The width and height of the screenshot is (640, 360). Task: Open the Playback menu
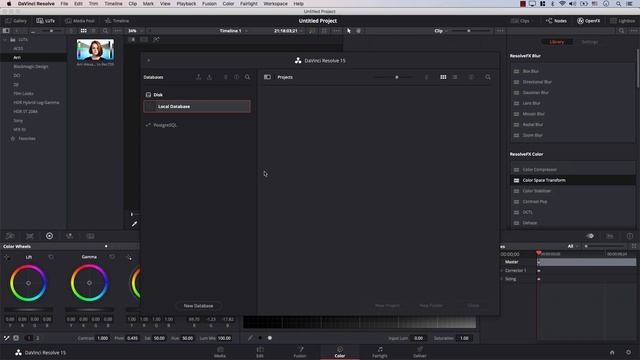186,4
